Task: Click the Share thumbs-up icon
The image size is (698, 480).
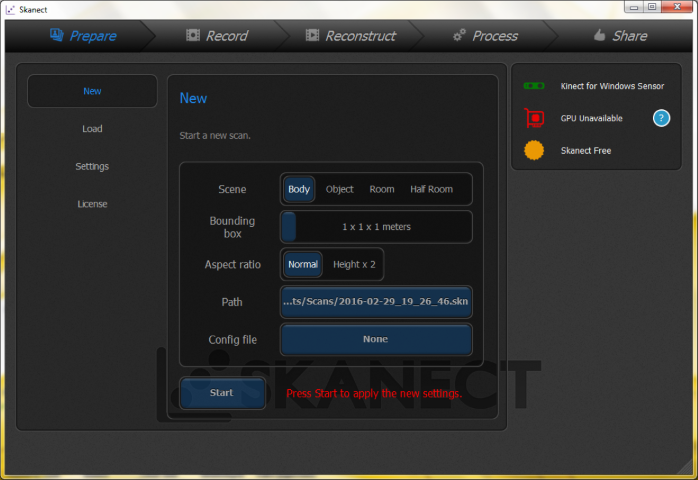Action: coord(599,35)
